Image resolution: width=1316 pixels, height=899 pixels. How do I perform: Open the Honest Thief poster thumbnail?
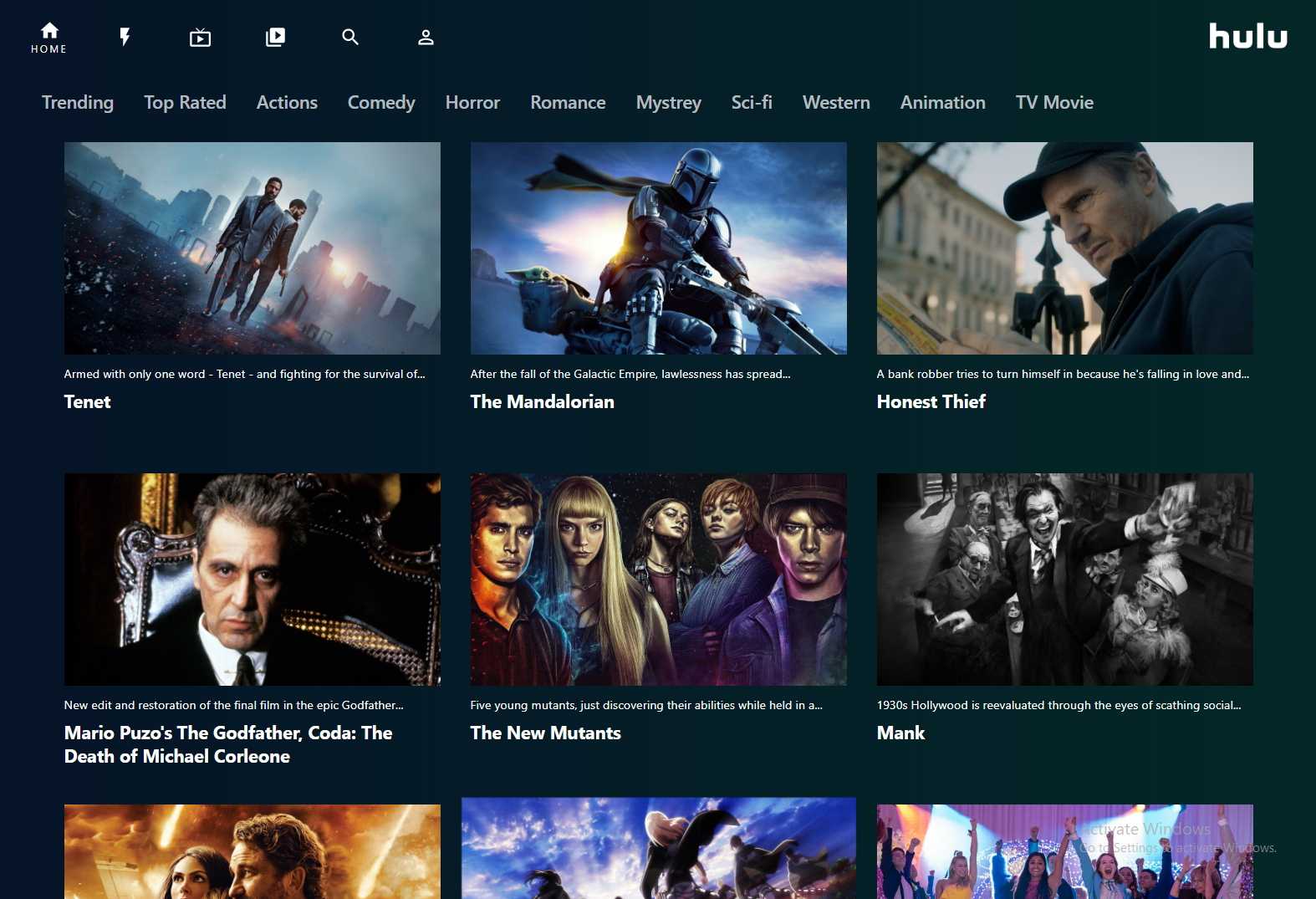click(1065, 248)
